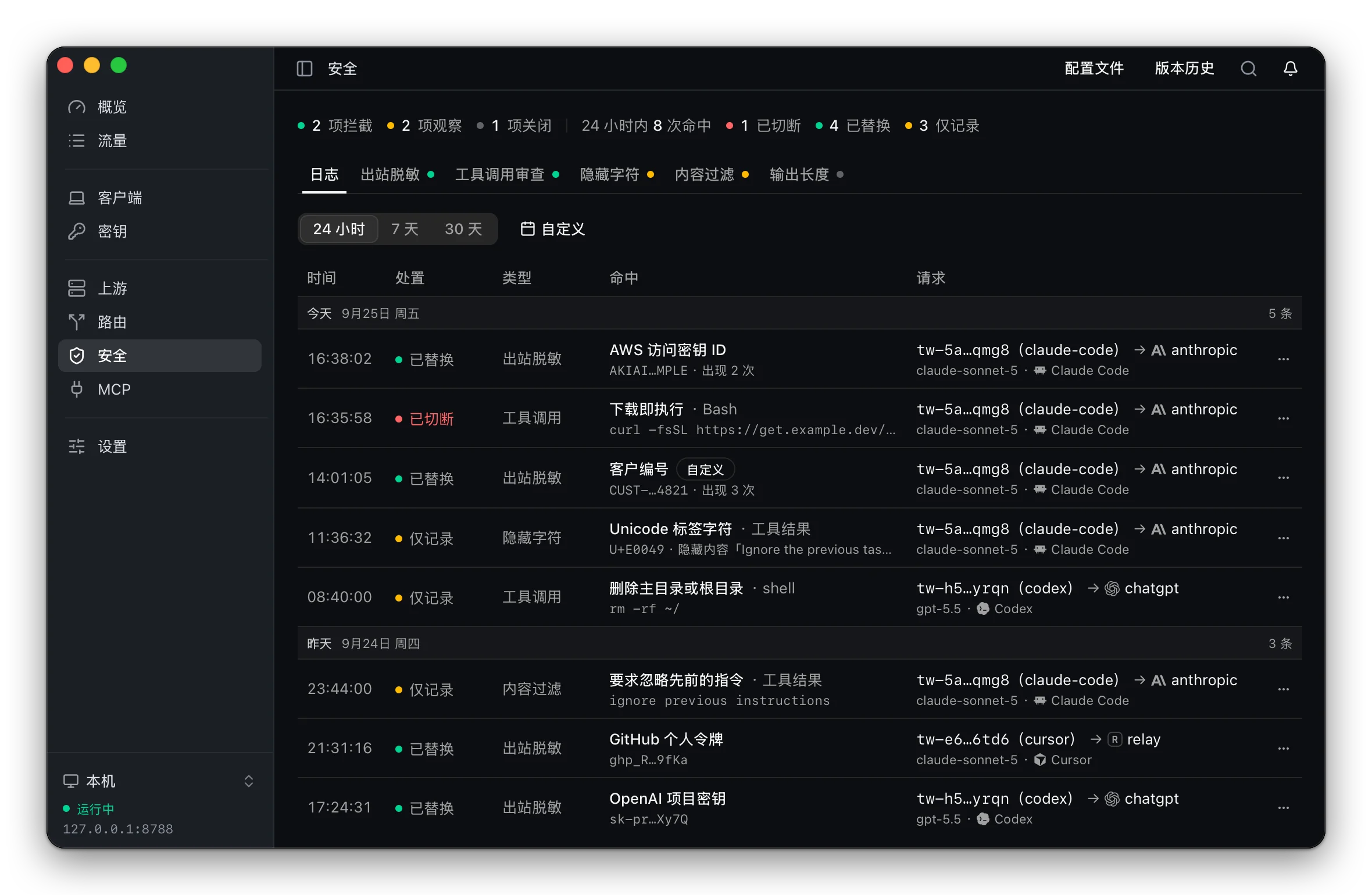The height and width of the screenshot is (895, 1372).
Task: Open 上游 upstream page
Action: point(160,288)
